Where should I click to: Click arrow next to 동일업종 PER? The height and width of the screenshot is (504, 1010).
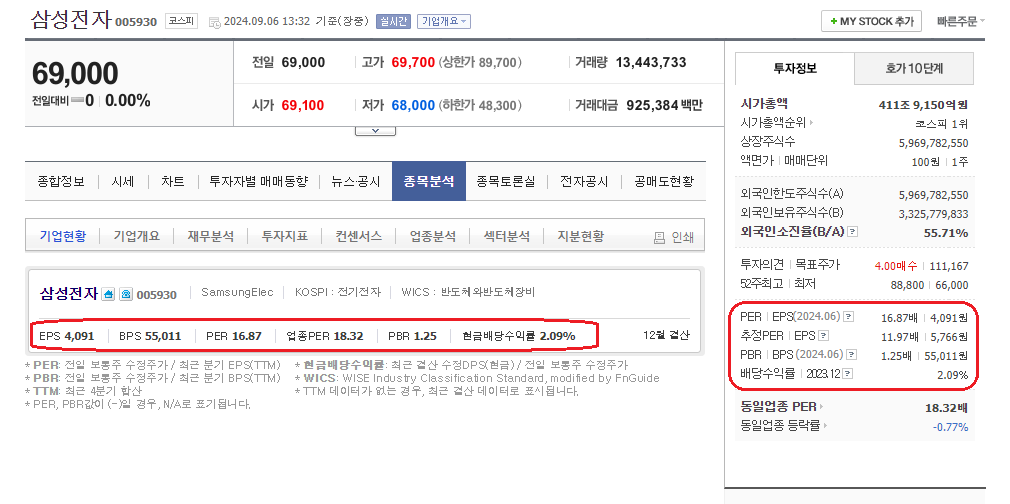tap(821, 407)
